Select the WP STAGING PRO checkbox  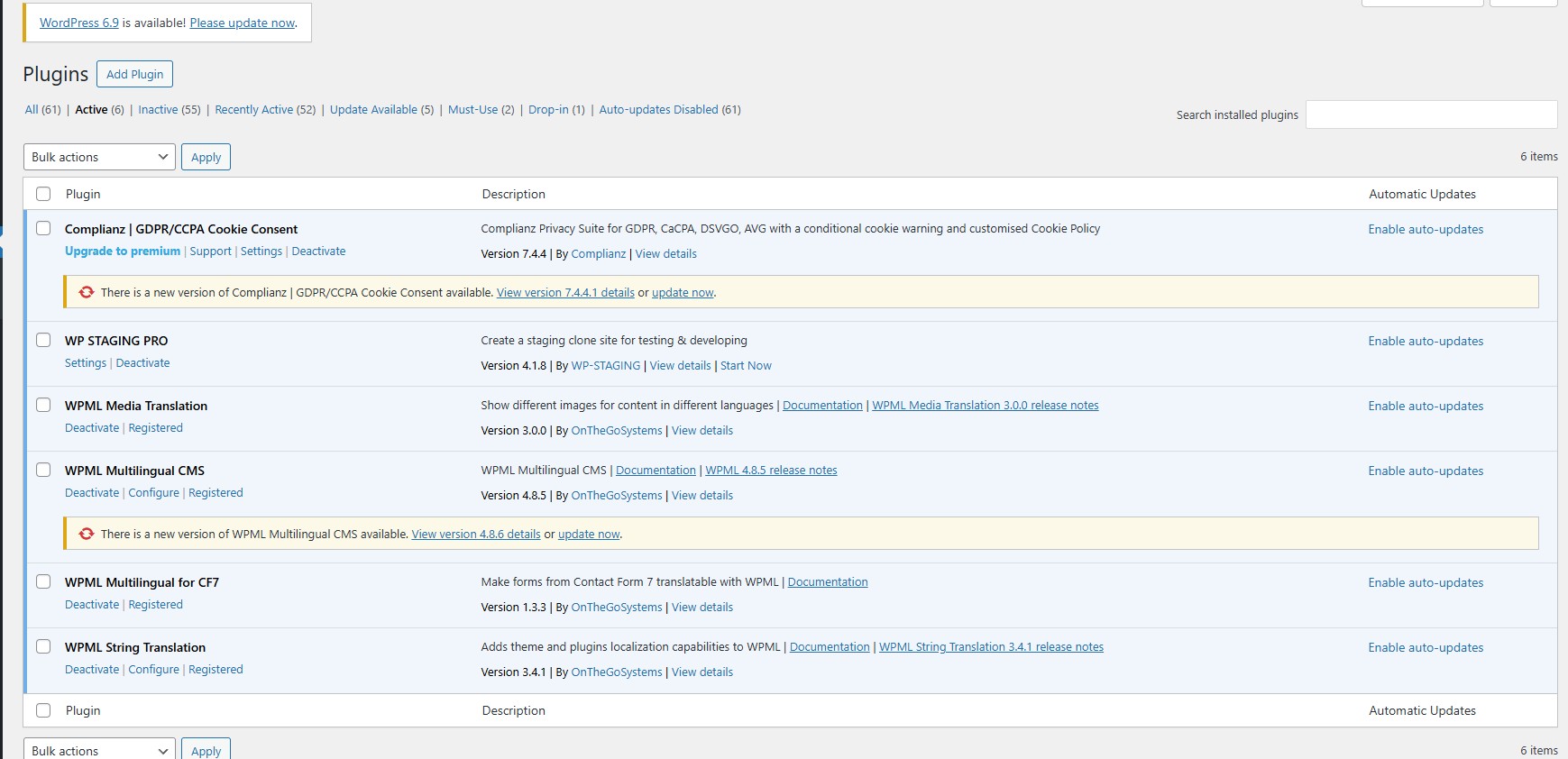[43, 340]
